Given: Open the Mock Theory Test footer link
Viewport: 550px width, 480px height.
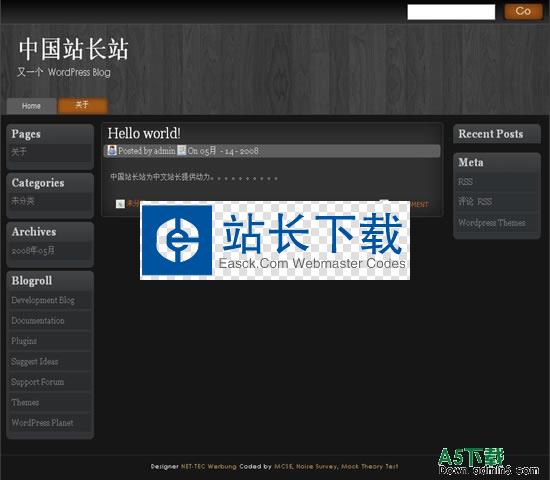Looking at the screenshot, I should click(370, 466).
